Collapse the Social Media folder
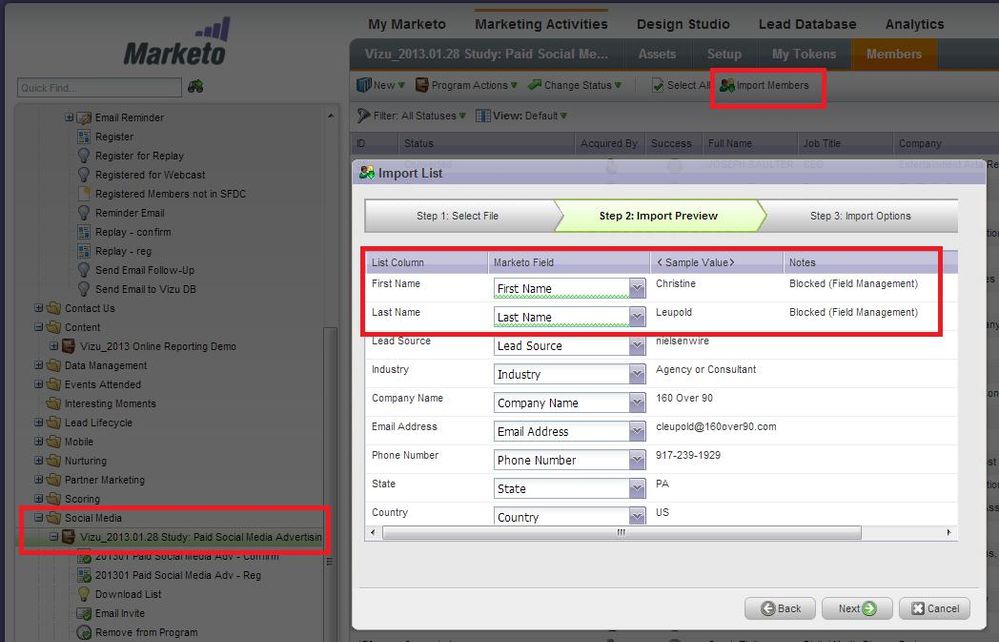This screenshot has height=642, width=999. (39, 518)
